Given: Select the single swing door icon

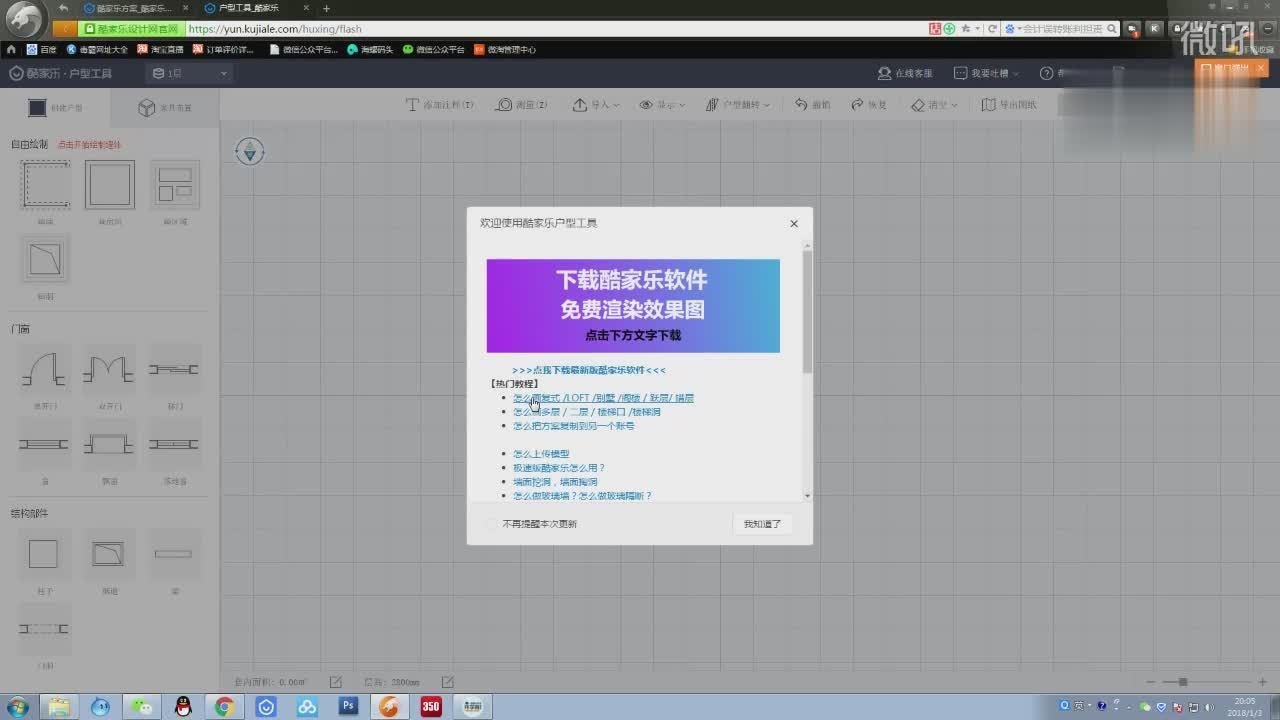Looking at the screenshot, I should (x=45, y=370).
